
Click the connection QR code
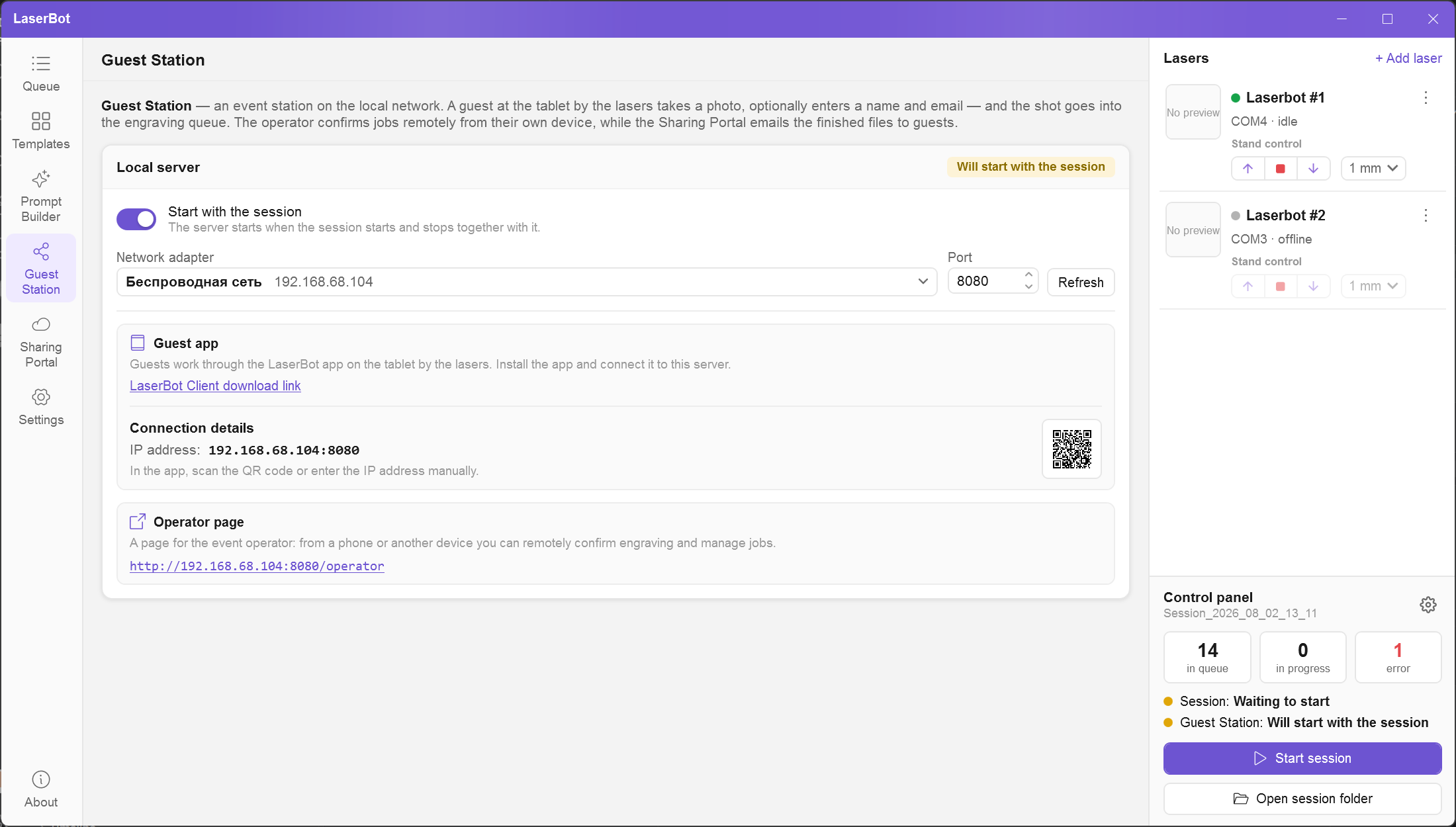1071,449
